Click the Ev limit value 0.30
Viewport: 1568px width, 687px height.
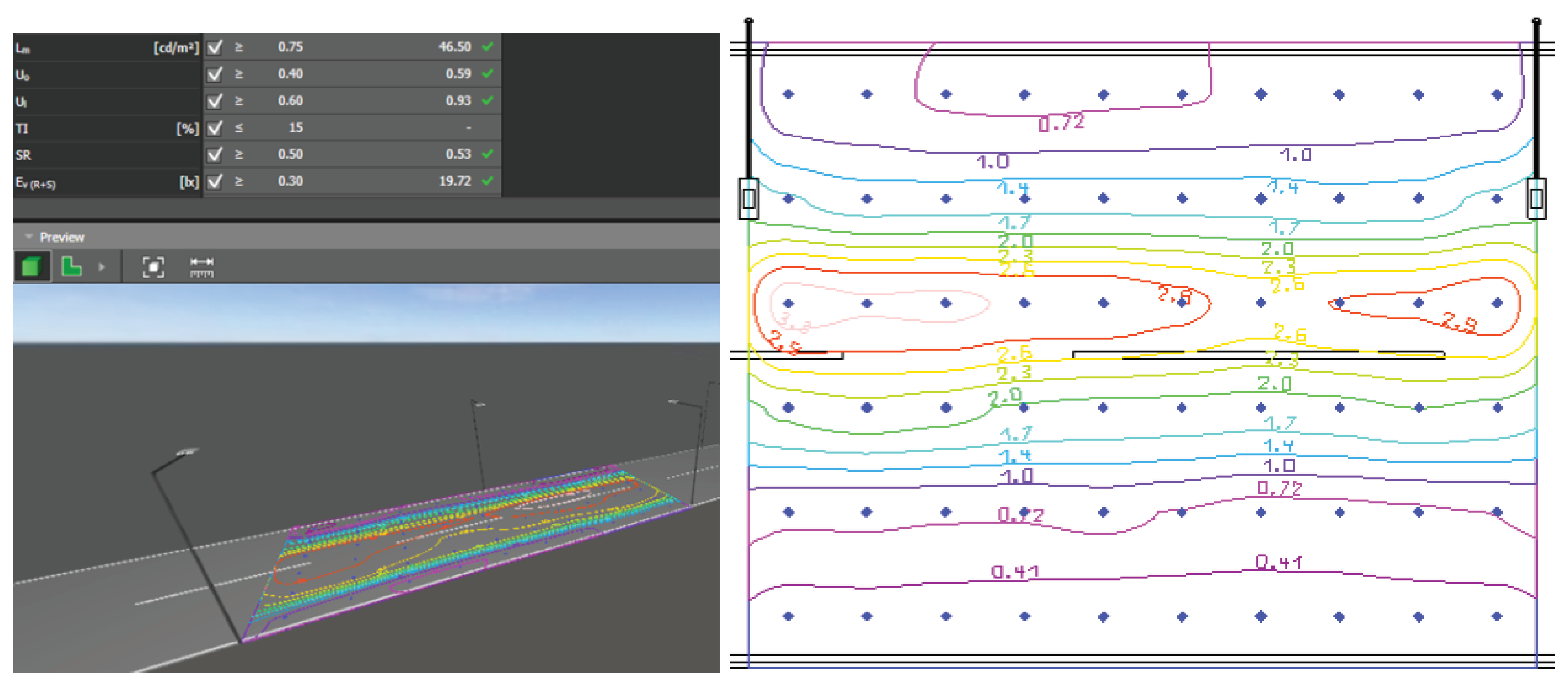[290, 181]
